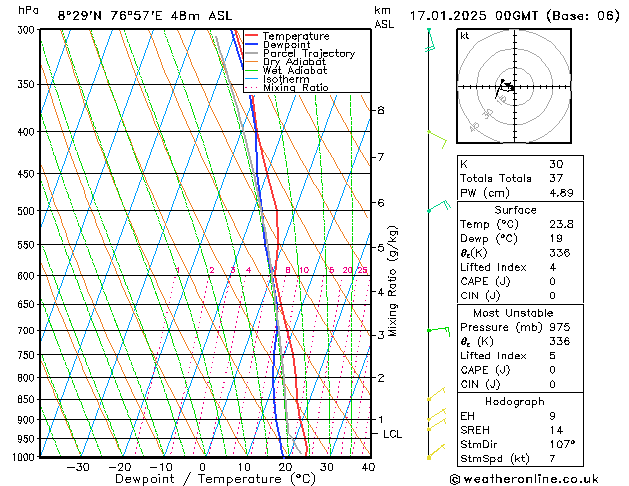This screenshot has width=629, height=486.
Task: Select the Mixing Ratio legend label
Action: (x=296, y=87)
